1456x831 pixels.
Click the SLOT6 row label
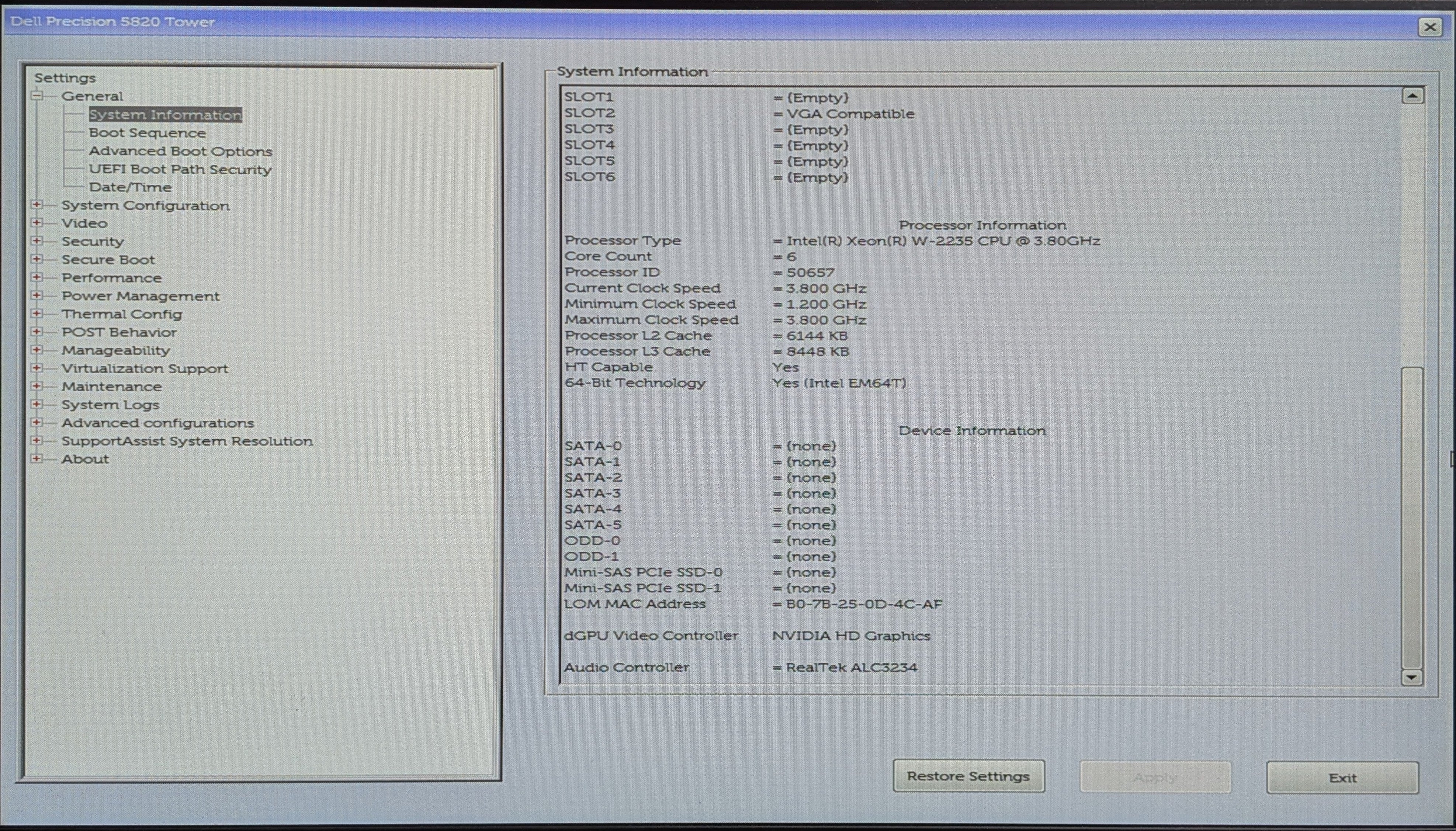point(589,177)
